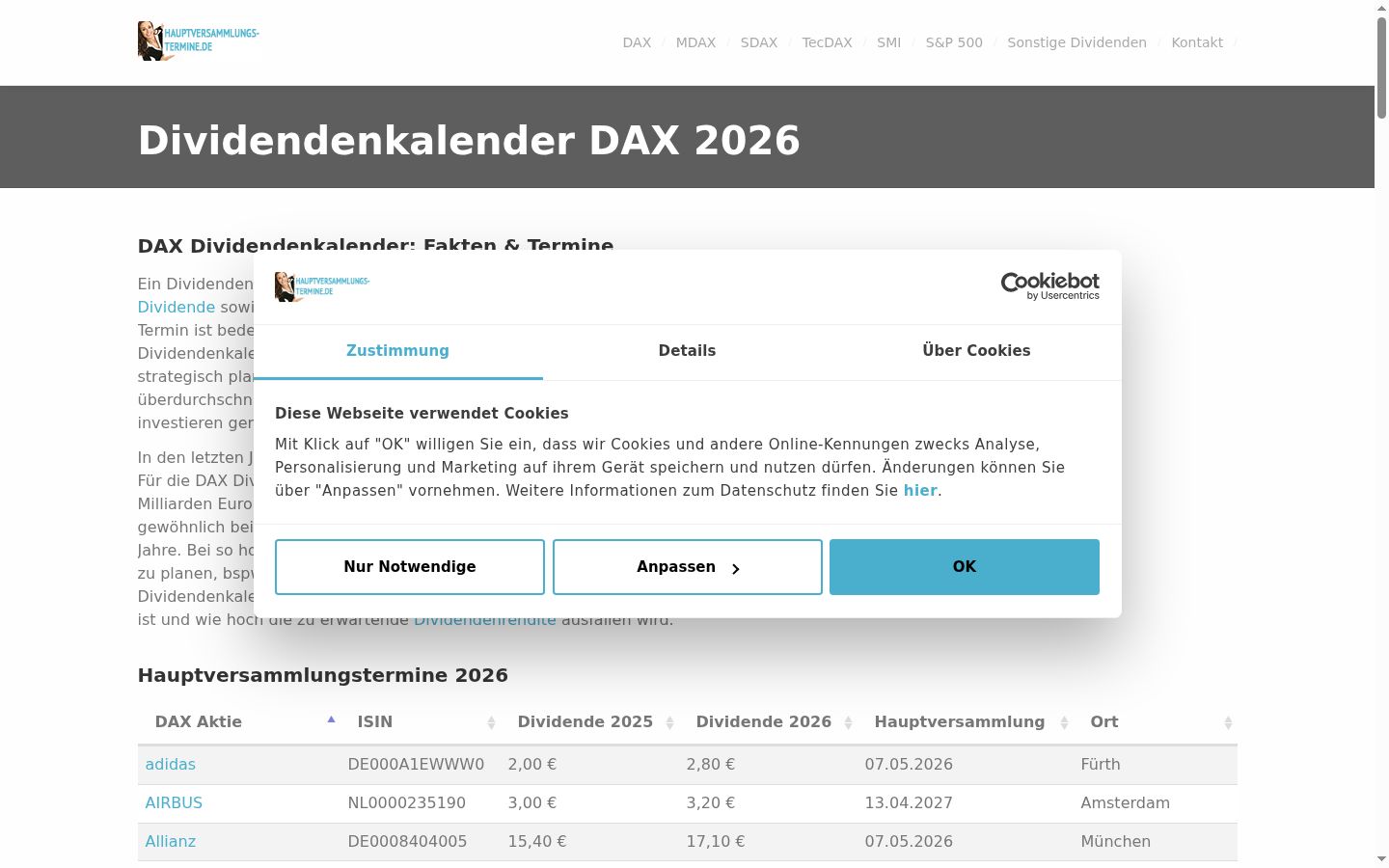1389x868 pixels.
Task: Click adidas Dividende 2026 value 2,80 €
Action: [x=711, y=764]
